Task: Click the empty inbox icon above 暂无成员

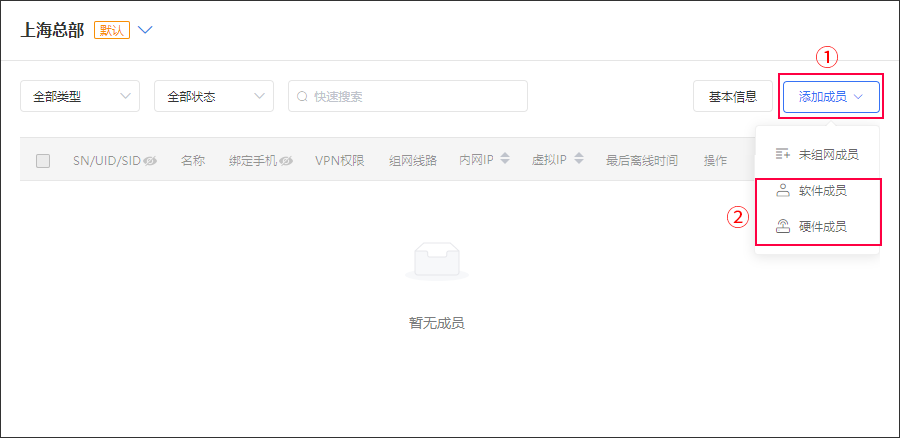Action: click(x=436, y=263)
